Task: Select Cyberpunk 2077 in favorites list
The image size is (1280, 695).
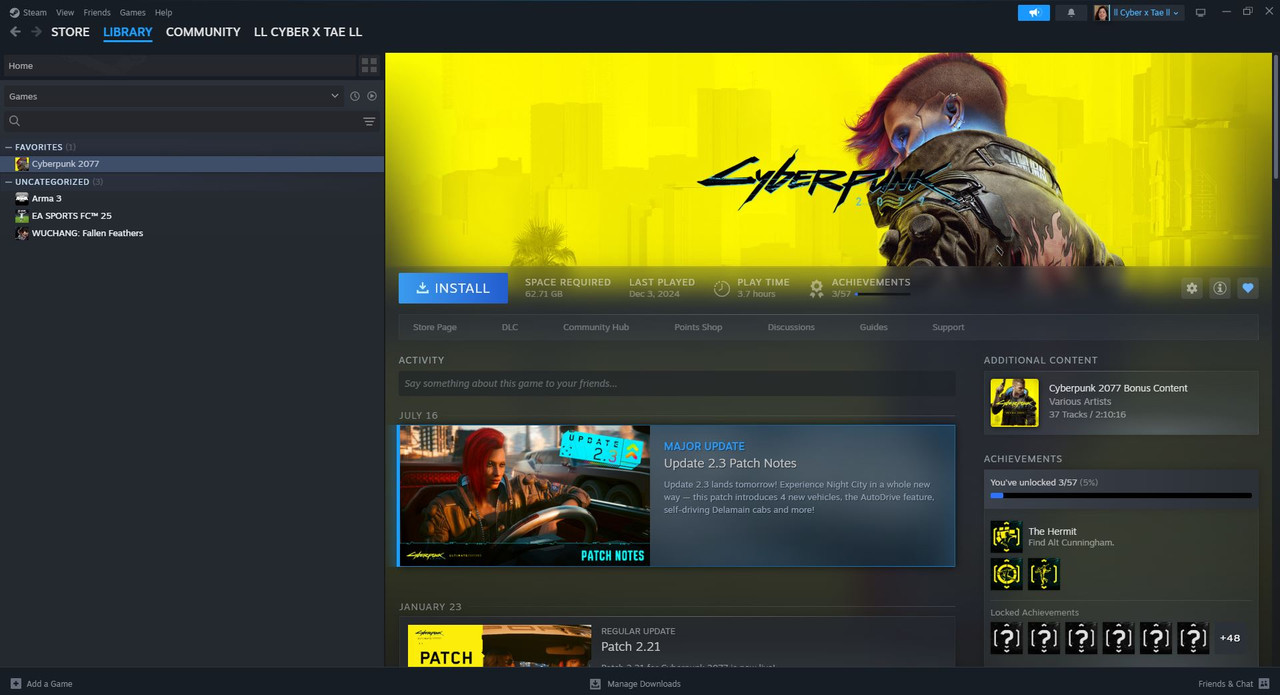Action: tap(192, 163)
